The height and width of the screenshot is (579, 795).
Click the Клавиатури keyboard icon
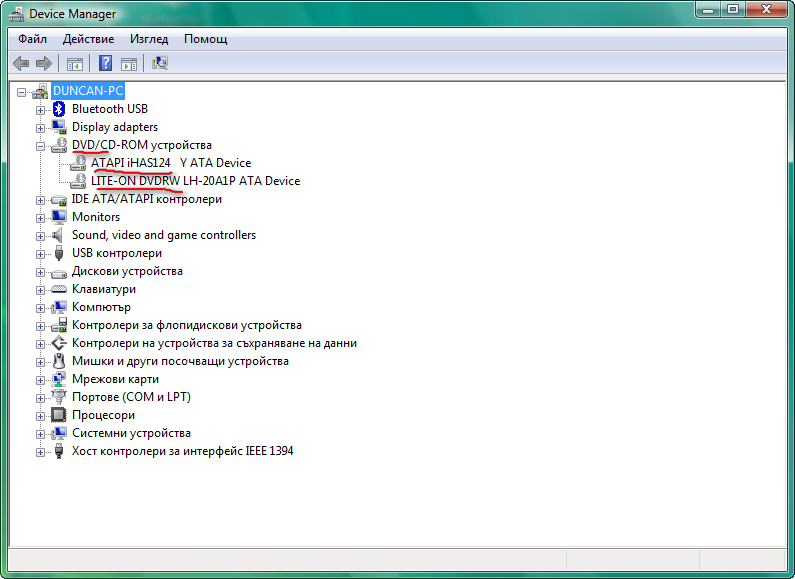59,290
